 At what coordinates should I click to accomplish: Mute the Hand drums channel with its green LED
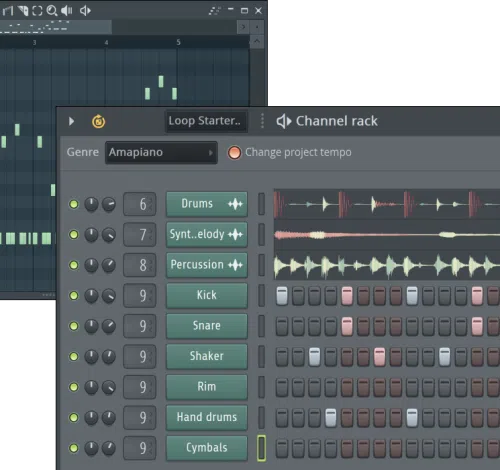(x=74, y=418)
